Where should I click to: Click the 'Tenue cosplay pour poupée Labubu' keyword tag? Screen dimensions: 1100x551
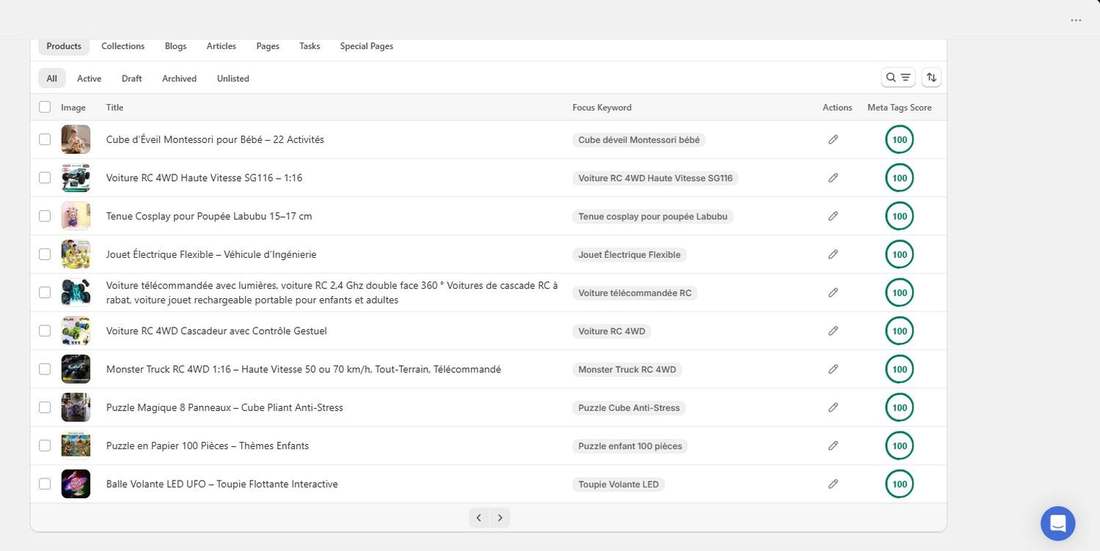(652, 216)
